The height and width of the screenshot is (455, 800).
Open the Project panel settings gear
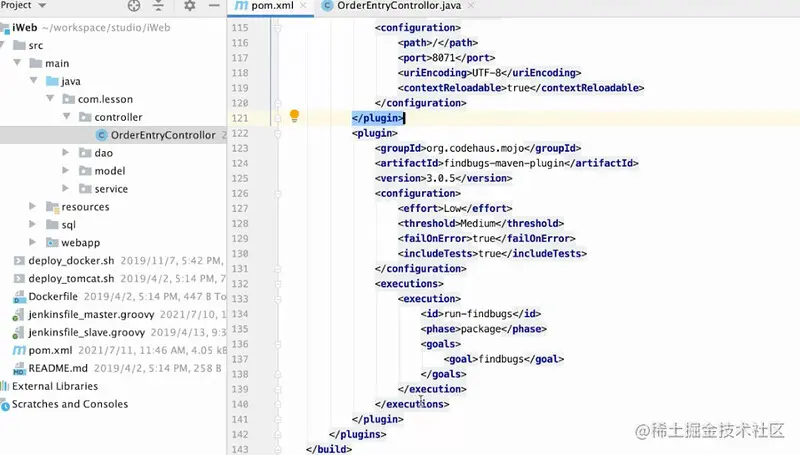189,6
